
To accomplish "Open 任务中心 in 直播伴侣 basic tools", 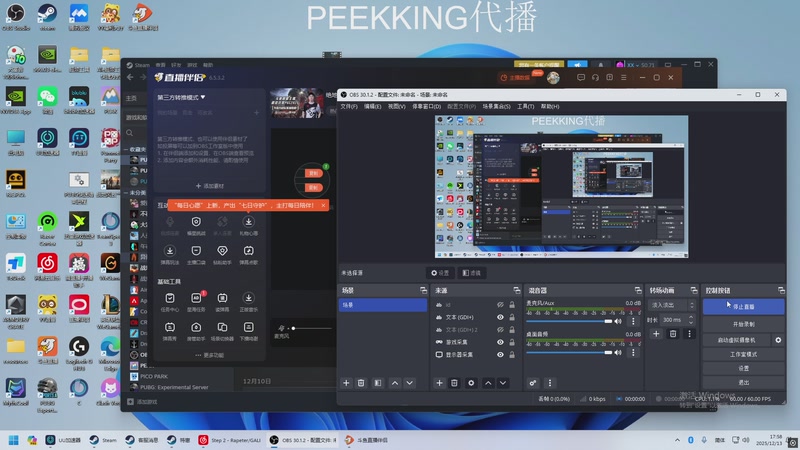I will [170, 302].
